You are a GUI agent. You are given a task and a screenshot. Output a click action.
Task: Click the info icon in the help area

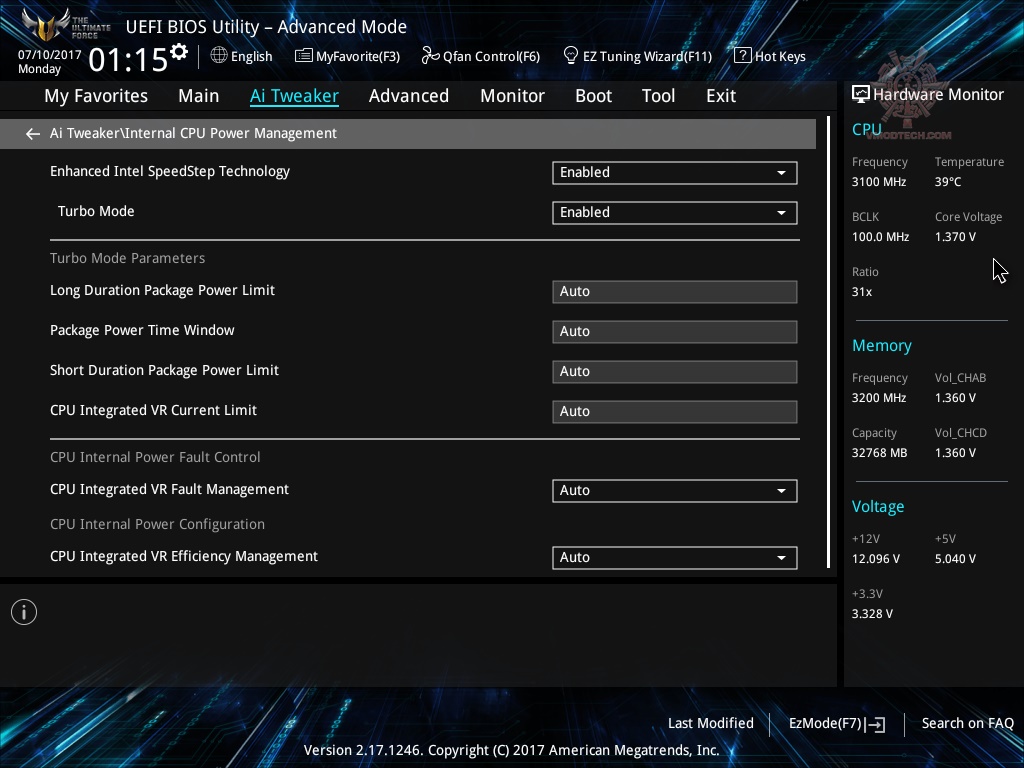point(24,612)
